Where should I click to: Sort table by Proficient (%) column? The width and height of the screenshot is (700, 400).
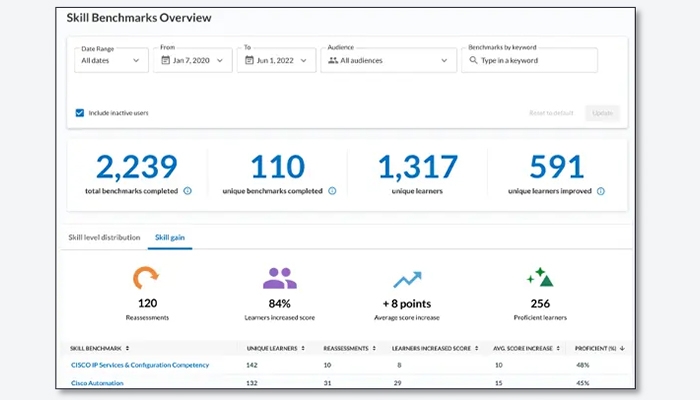[x=600, y=348]
